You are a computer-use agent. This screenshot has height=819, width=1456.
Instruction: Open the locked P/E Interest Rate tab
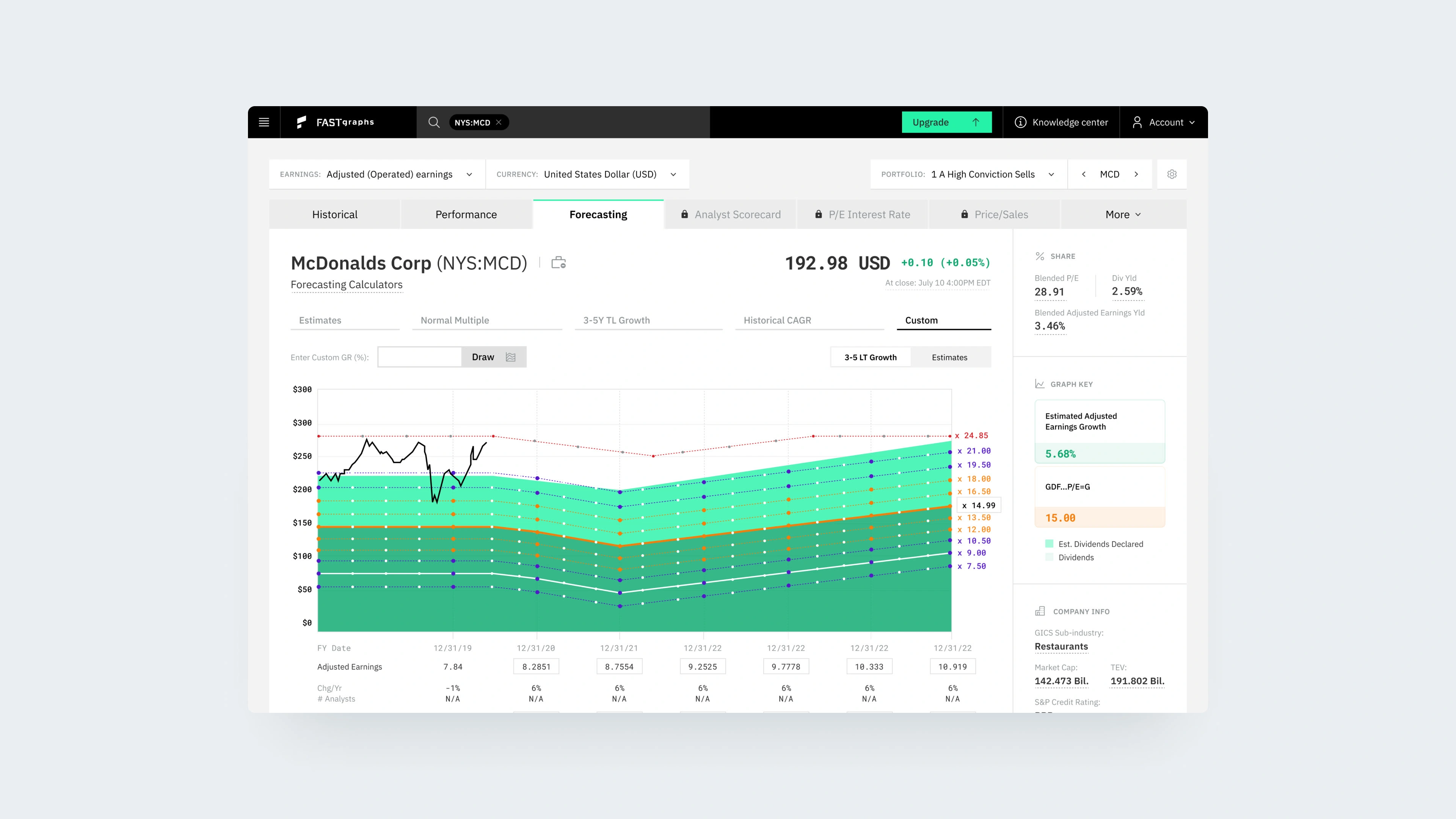pos(862,214)
